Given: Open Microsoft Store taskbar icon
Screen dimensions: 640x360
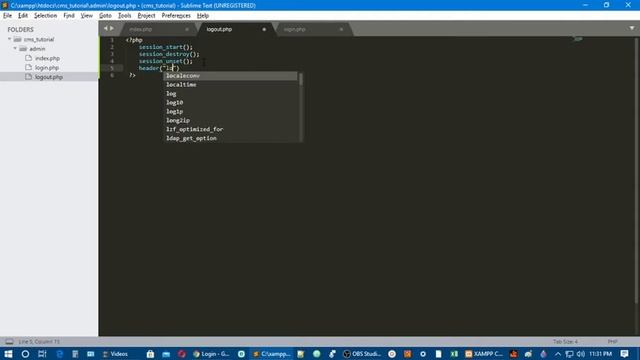Looking at the screenshot, I should click(150, 354).
